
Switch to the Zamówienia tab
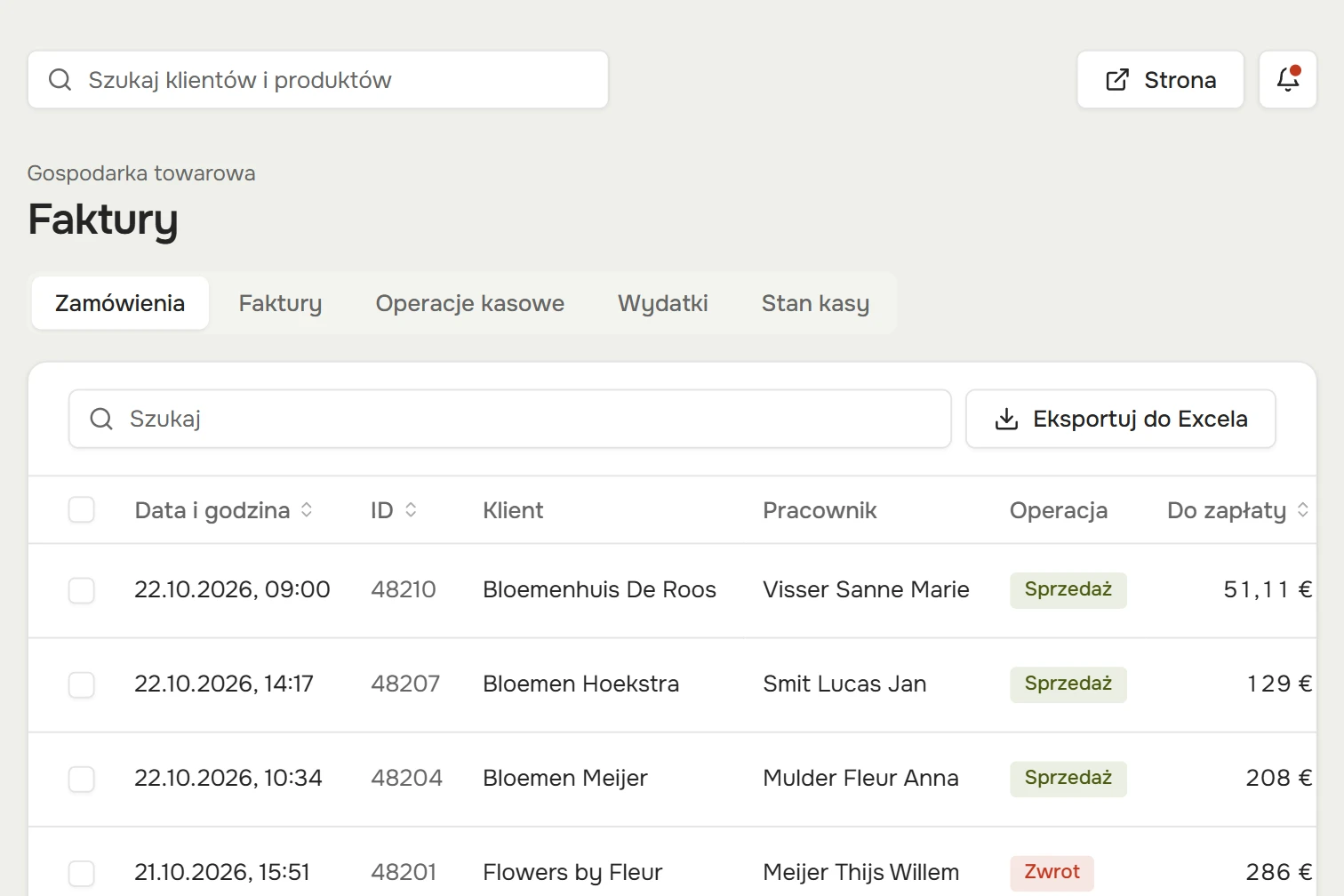coord(120,303)
